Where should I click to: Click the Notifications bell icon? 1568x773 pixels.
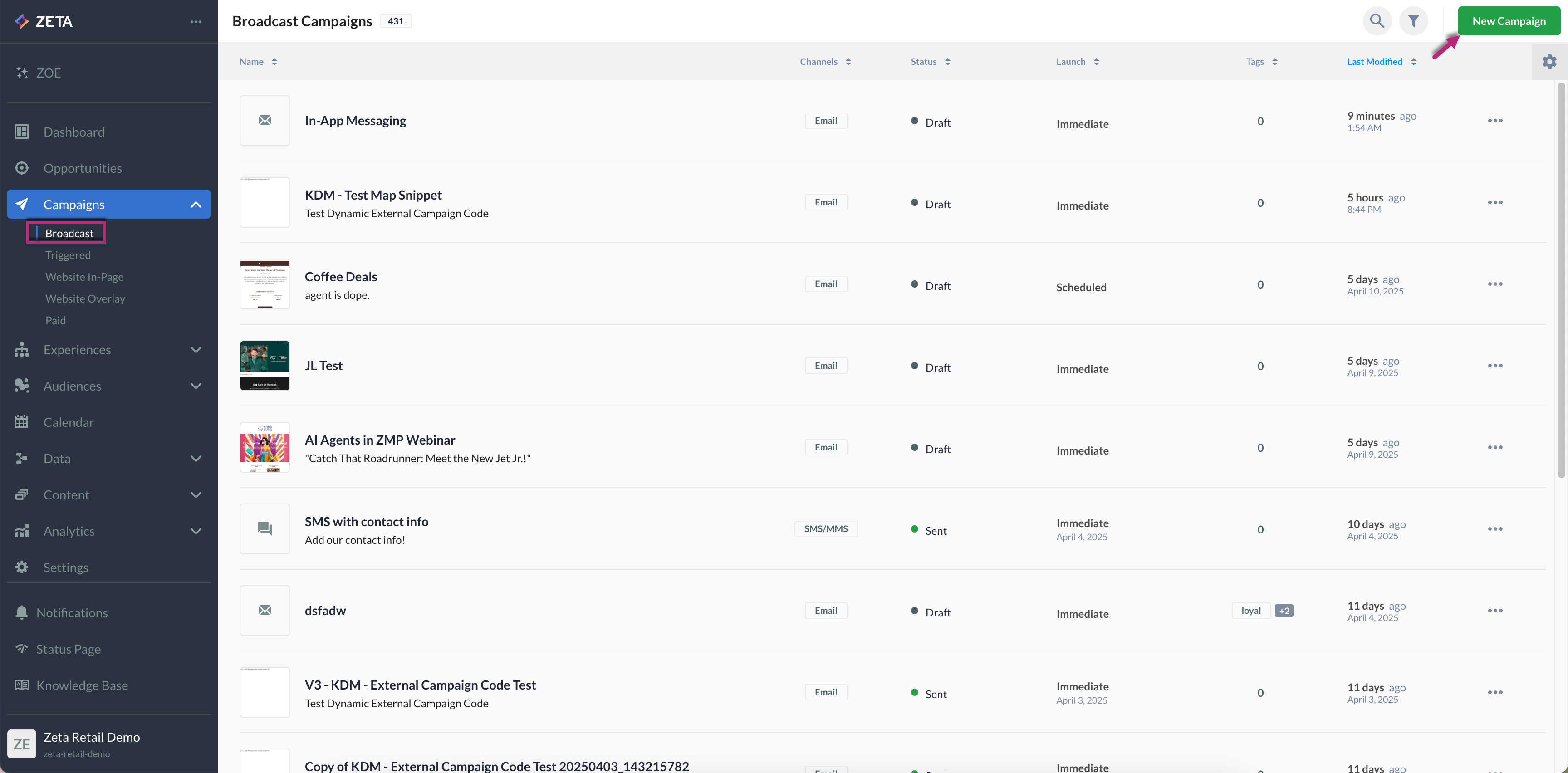[22, 612]
